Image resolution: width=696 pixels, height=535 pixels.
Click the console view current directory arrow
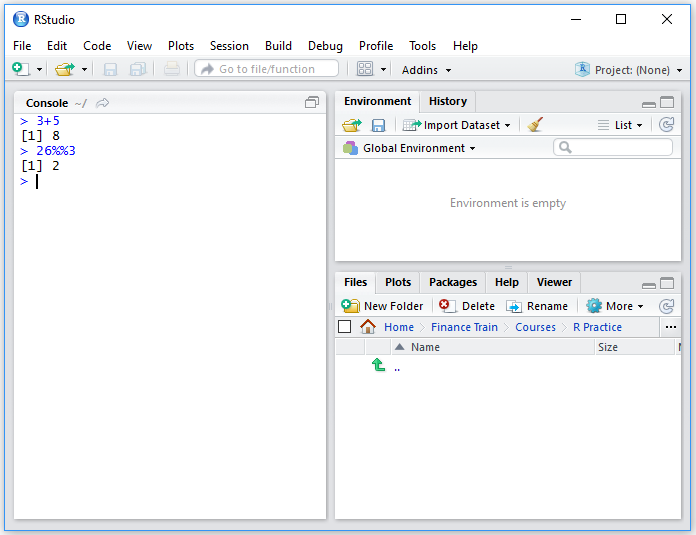(103, 103)
